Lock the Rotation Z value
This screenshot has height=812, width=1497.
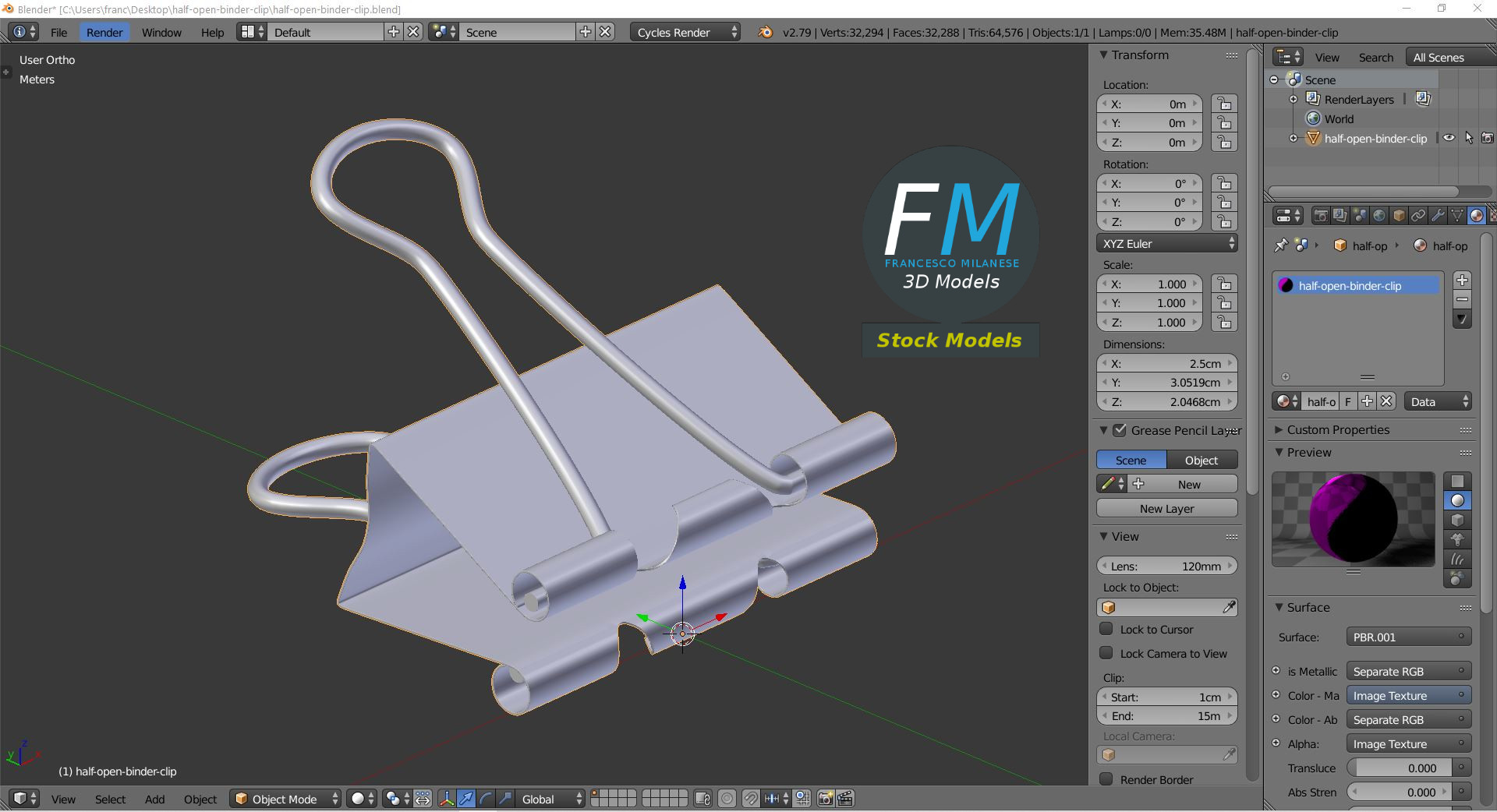point(1225,222)
